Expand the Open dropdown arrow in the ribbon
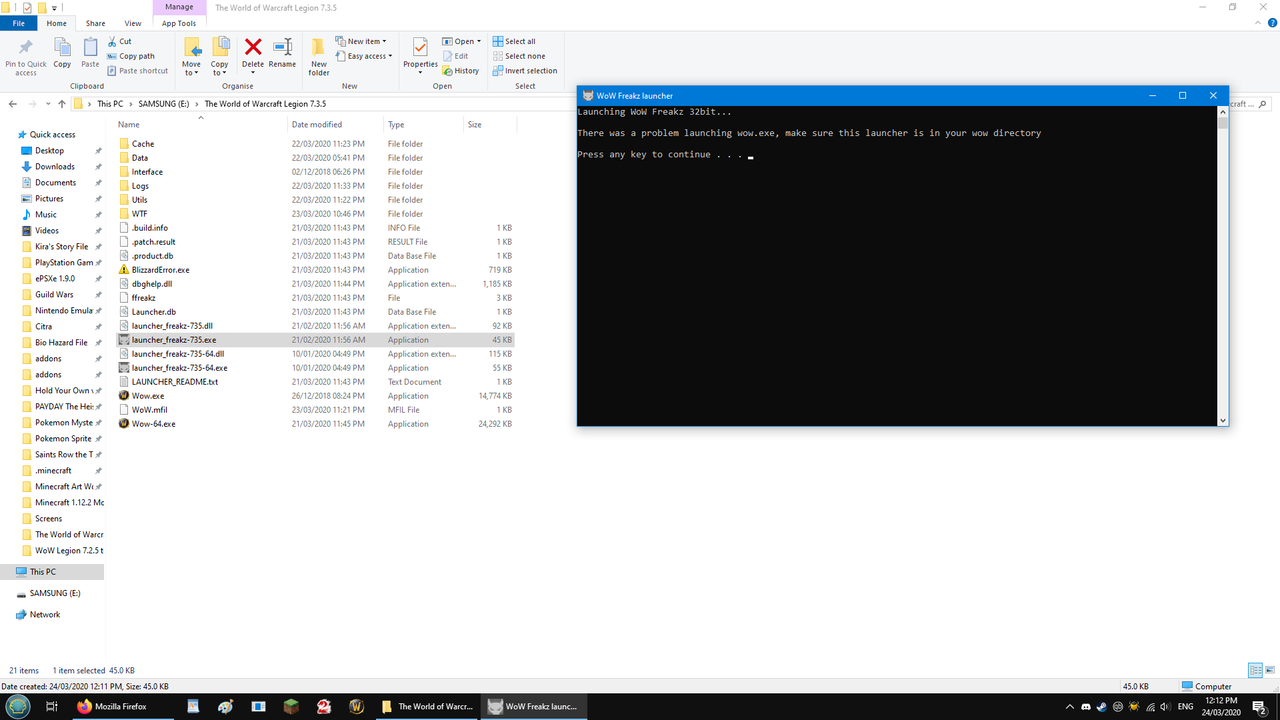1280x720 pixels. (x=479, y=42)
